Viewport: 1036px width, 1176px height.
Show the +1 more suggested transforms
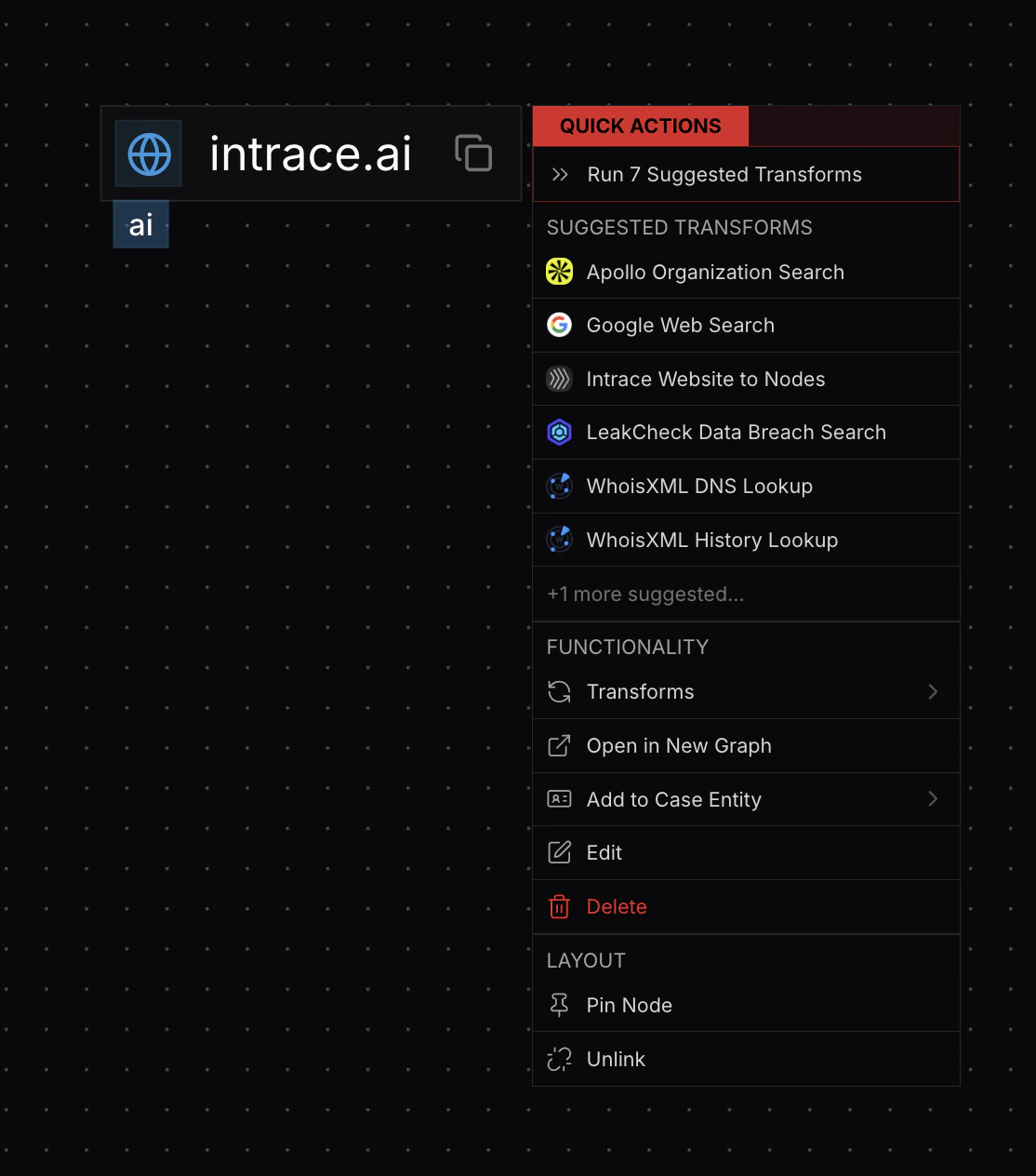[x=746, y=594]
